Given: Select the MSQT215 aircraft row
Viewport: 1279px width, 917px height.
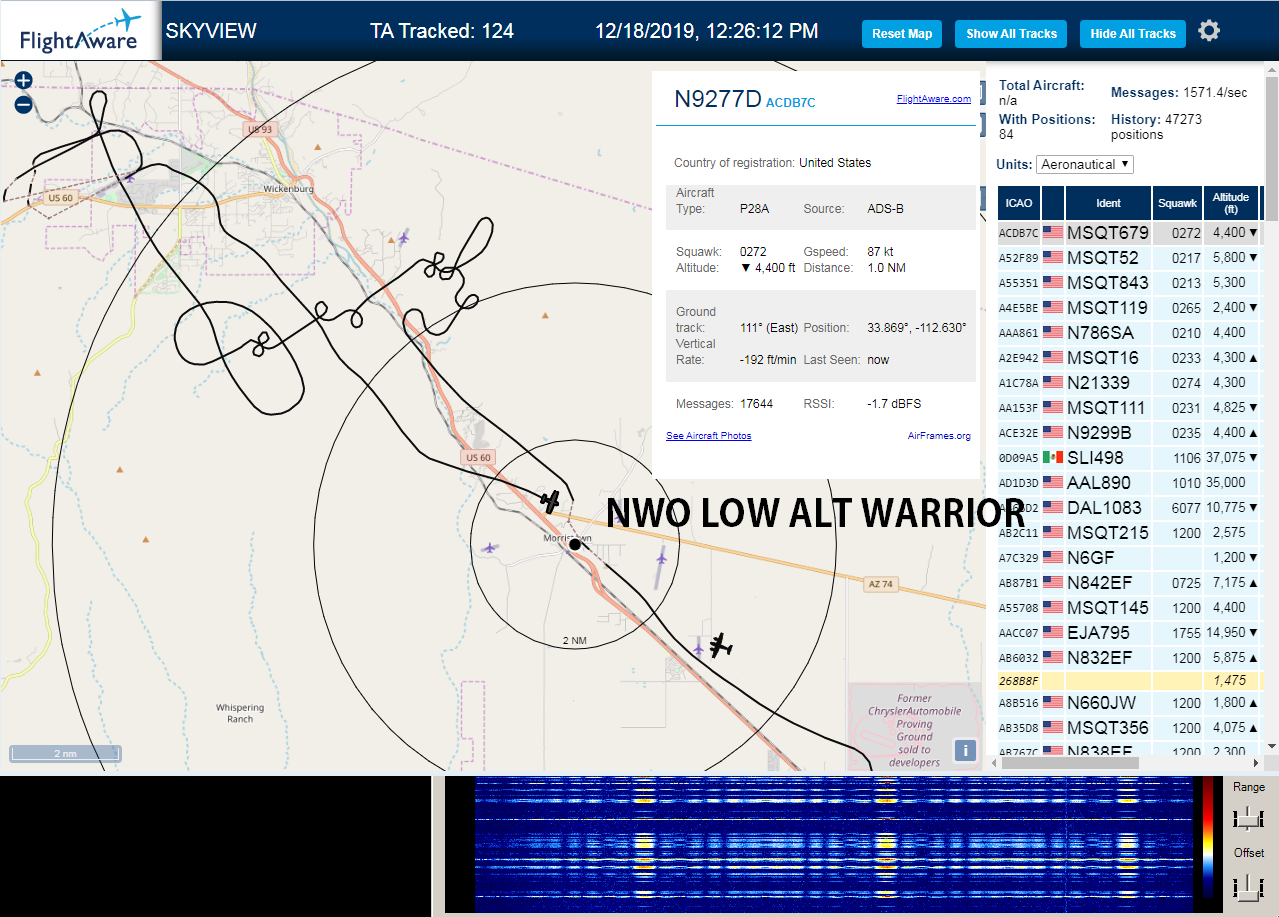Looking at the screenshot, I should [1129, 532].
